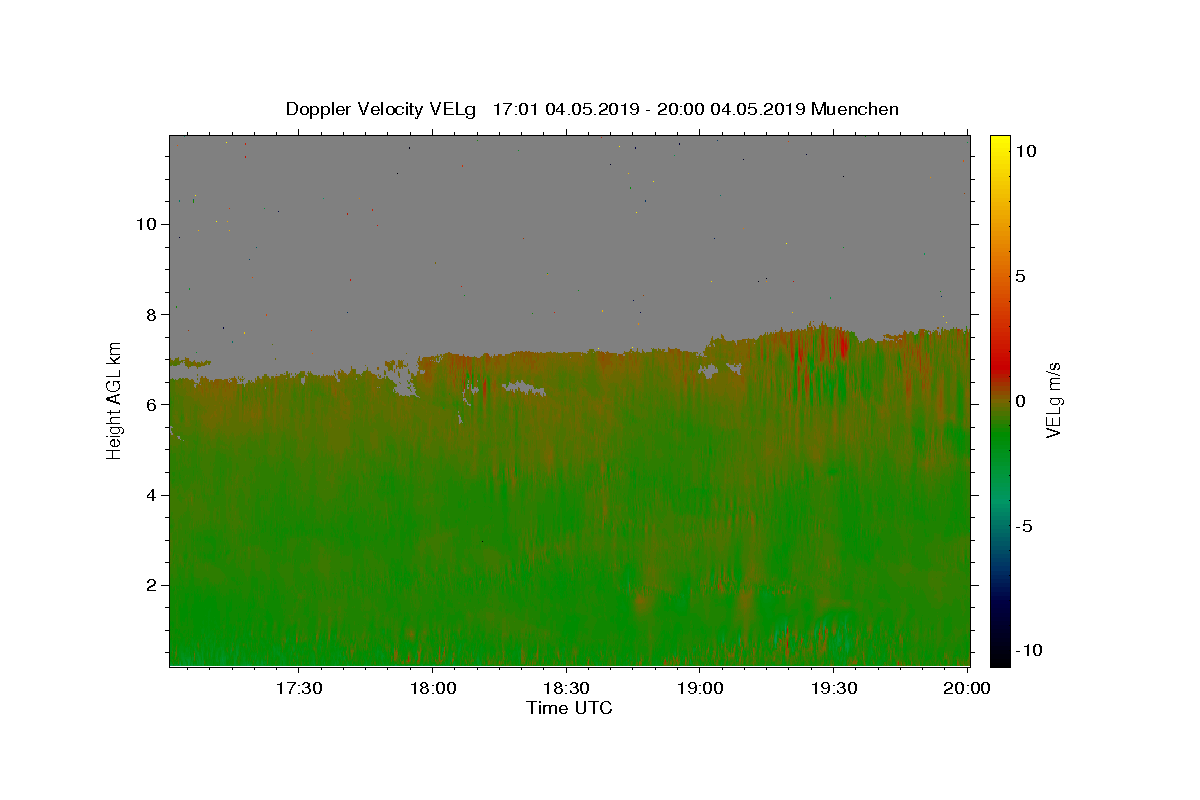Viewport: 1200px width, 800px height.
Task: Click the black bottom of the colorbar
Action: coord(999,658)
